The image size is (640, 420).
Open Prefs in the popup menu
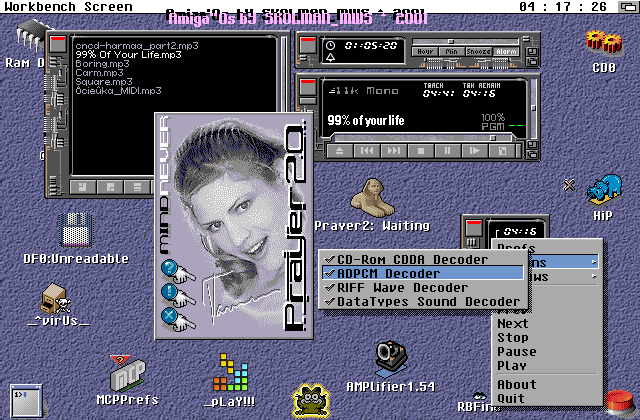(x=547, y=247)
